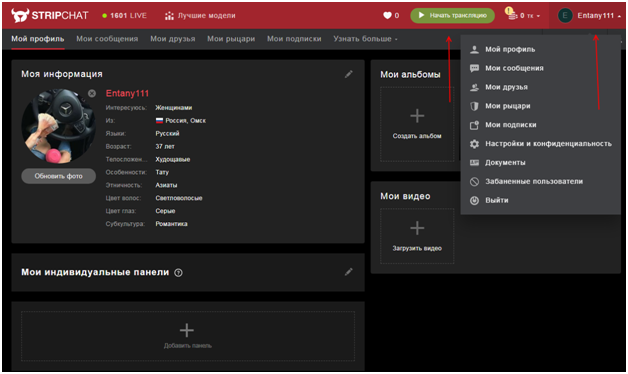Click the Загрузить видео plus icon
Viewport: 628px width, 374px height.
(417, 228)
